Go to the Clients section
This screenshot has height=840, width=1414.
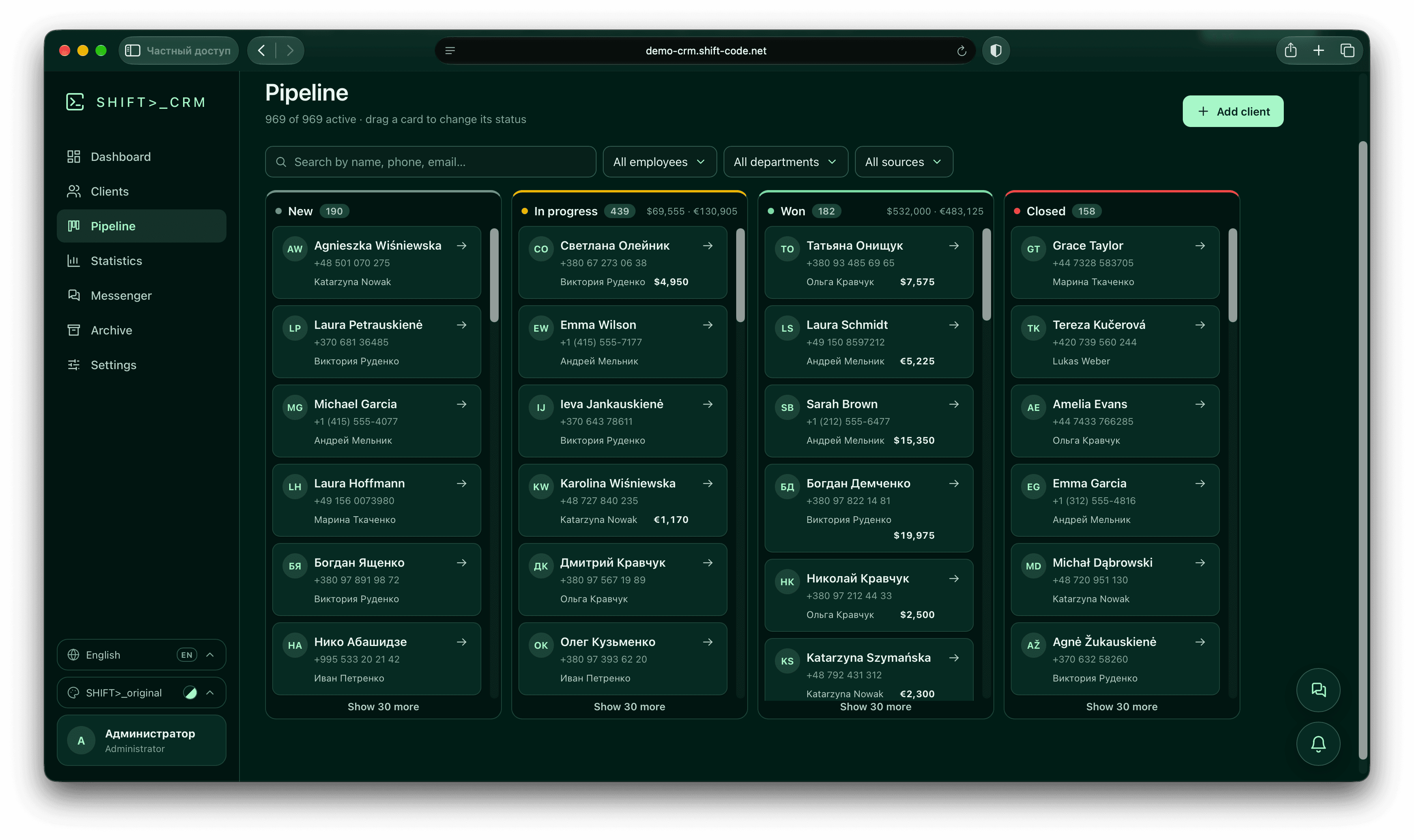[142, 191]
